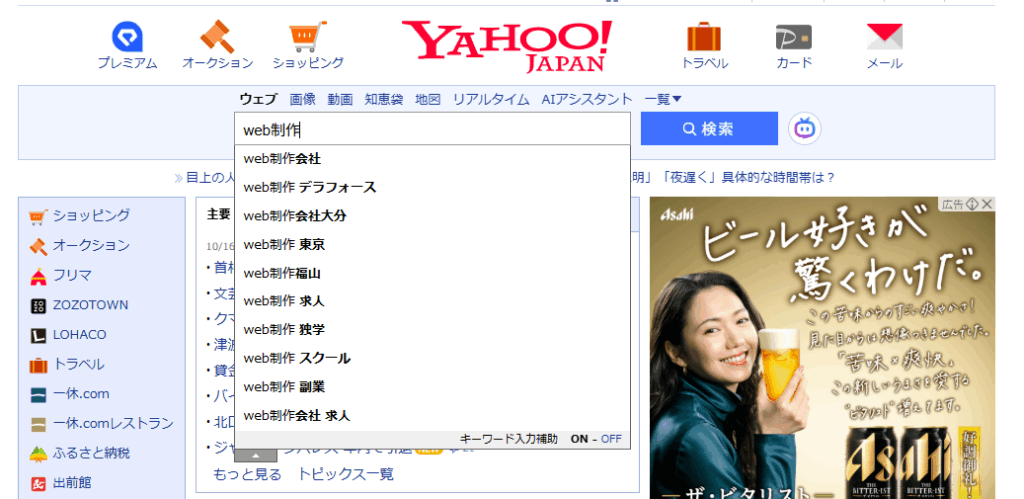Close the Asahi advertisement banner

pos(987,204)
